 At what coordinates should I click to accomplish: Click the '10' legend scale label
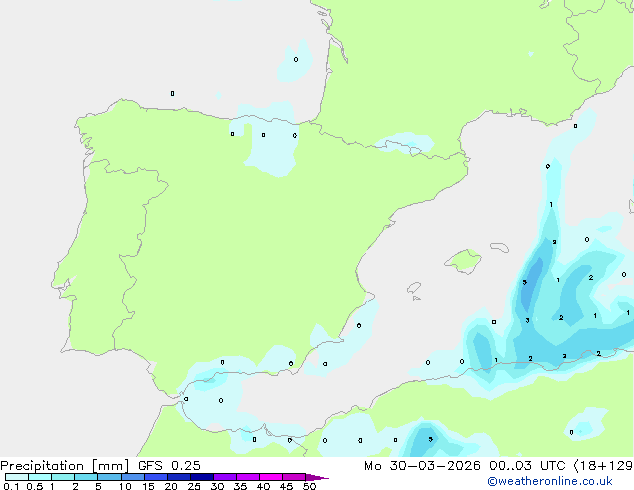tap(125, 486)
